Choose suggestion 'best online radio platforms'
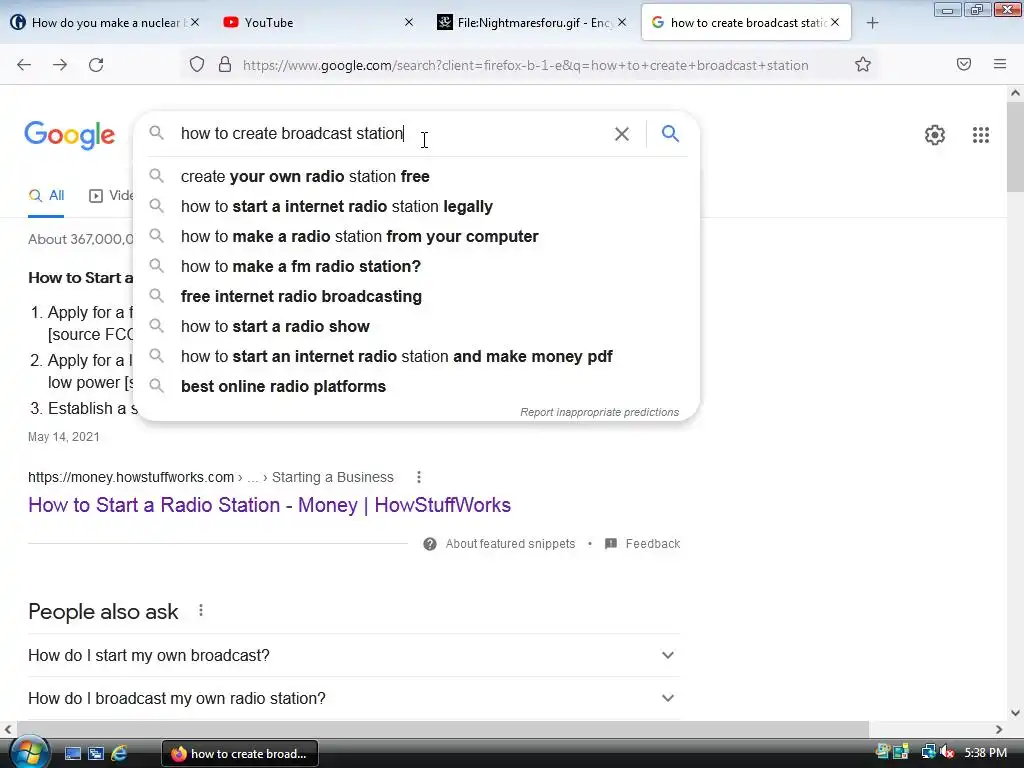 pos(417,387)
